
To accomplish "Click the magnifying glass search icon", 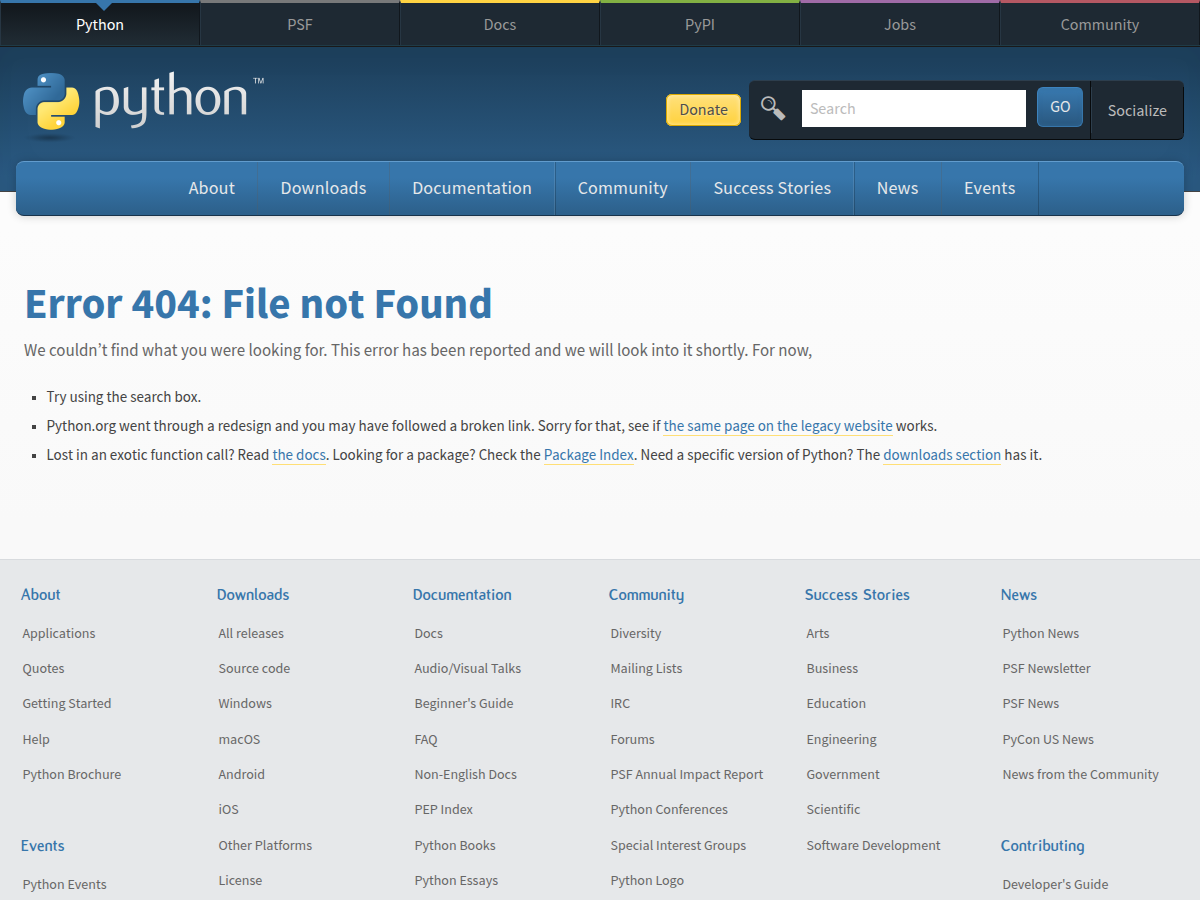I will 773,108.
